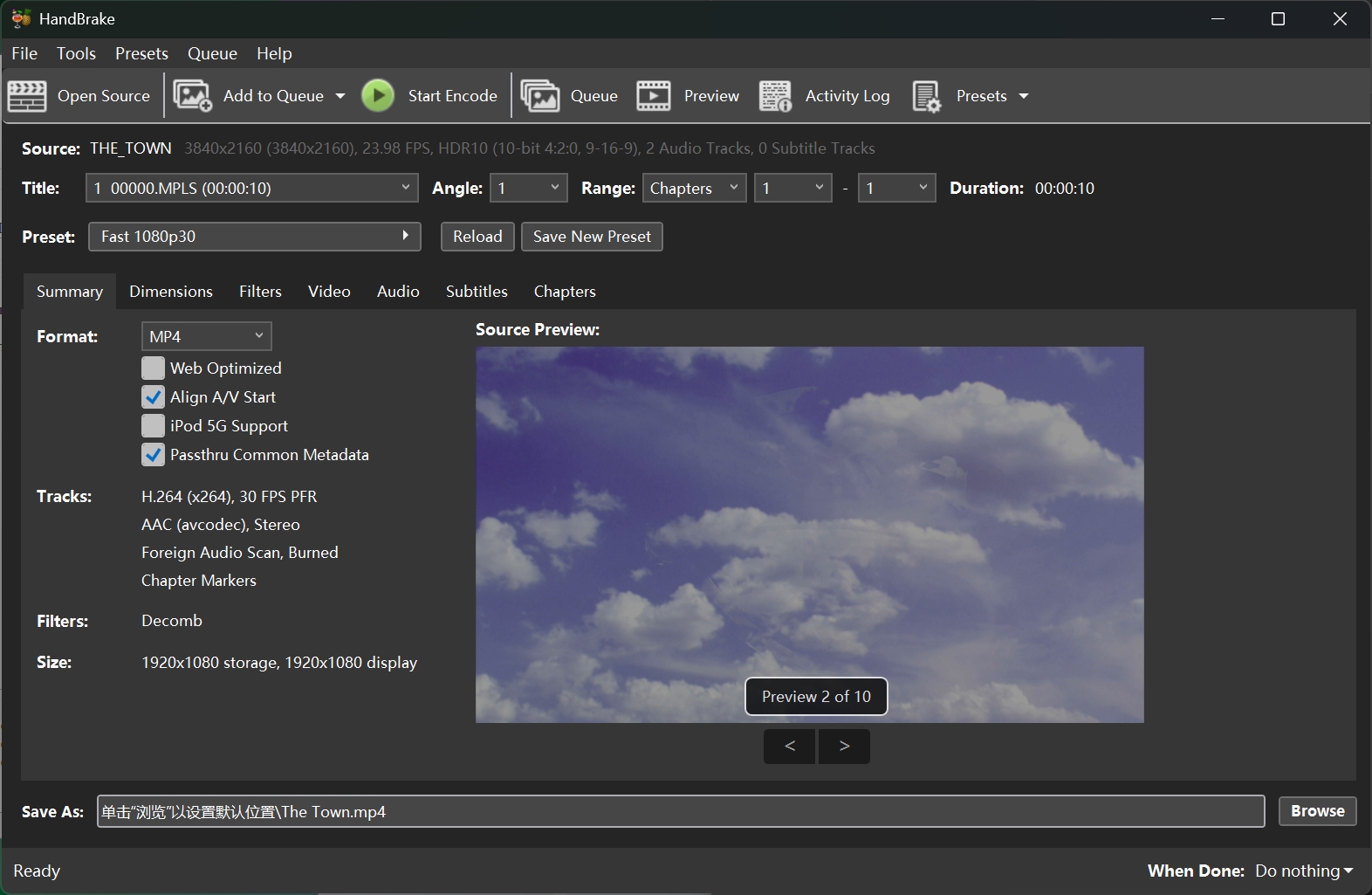Click the Activity Log label

(x=847, y=96)
